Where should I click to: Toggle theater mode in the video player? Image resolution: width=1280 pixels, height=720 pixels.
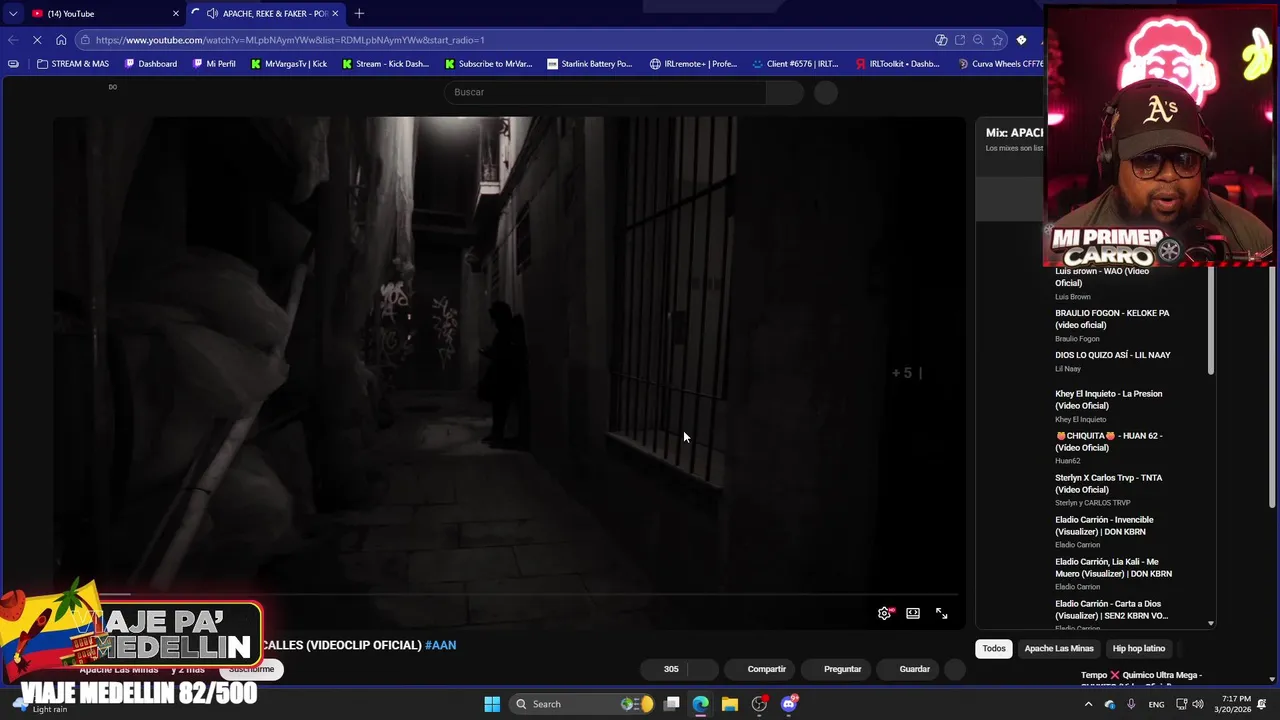913,613
